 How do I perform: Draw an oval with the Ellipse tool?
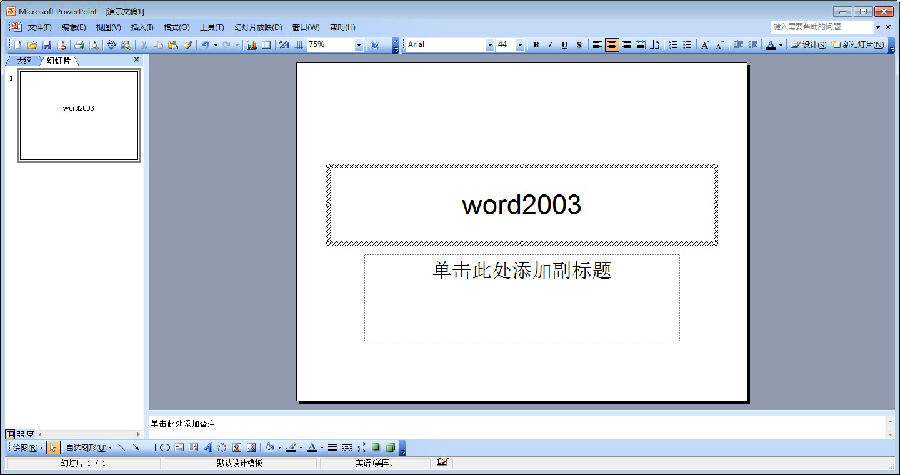(165, 447)
